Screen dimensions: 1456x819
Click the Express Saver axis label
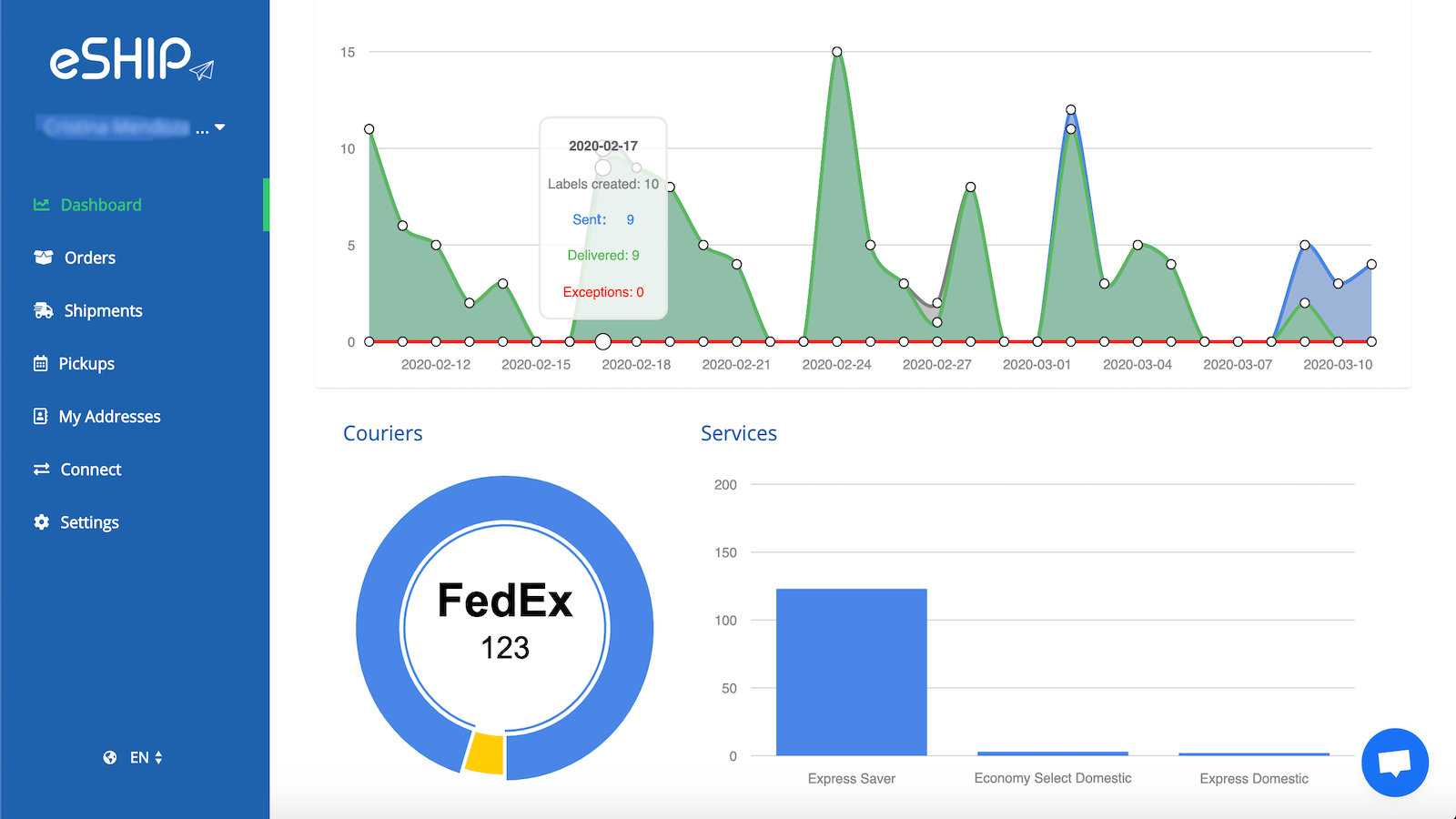coord(852,779)
